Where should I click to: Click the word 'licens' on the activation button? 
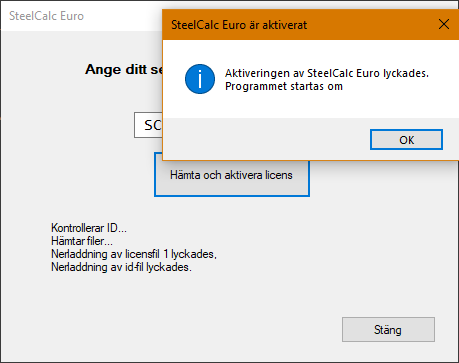[x=279, y=175]
